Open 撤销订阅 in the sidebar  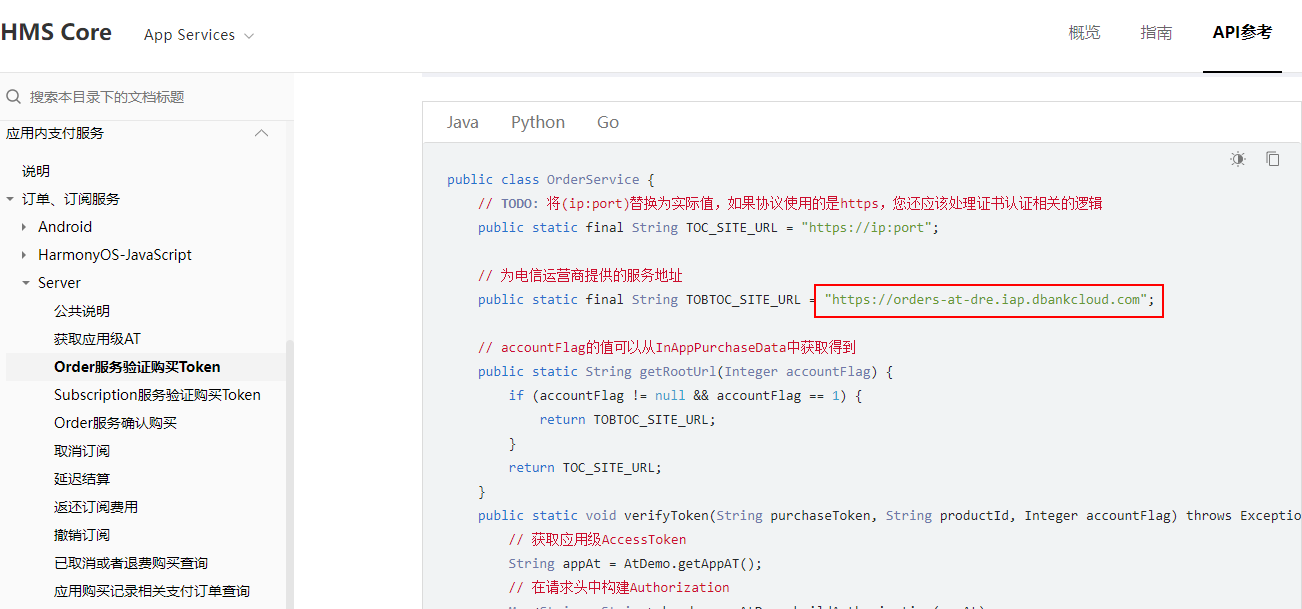pos(82,535)
